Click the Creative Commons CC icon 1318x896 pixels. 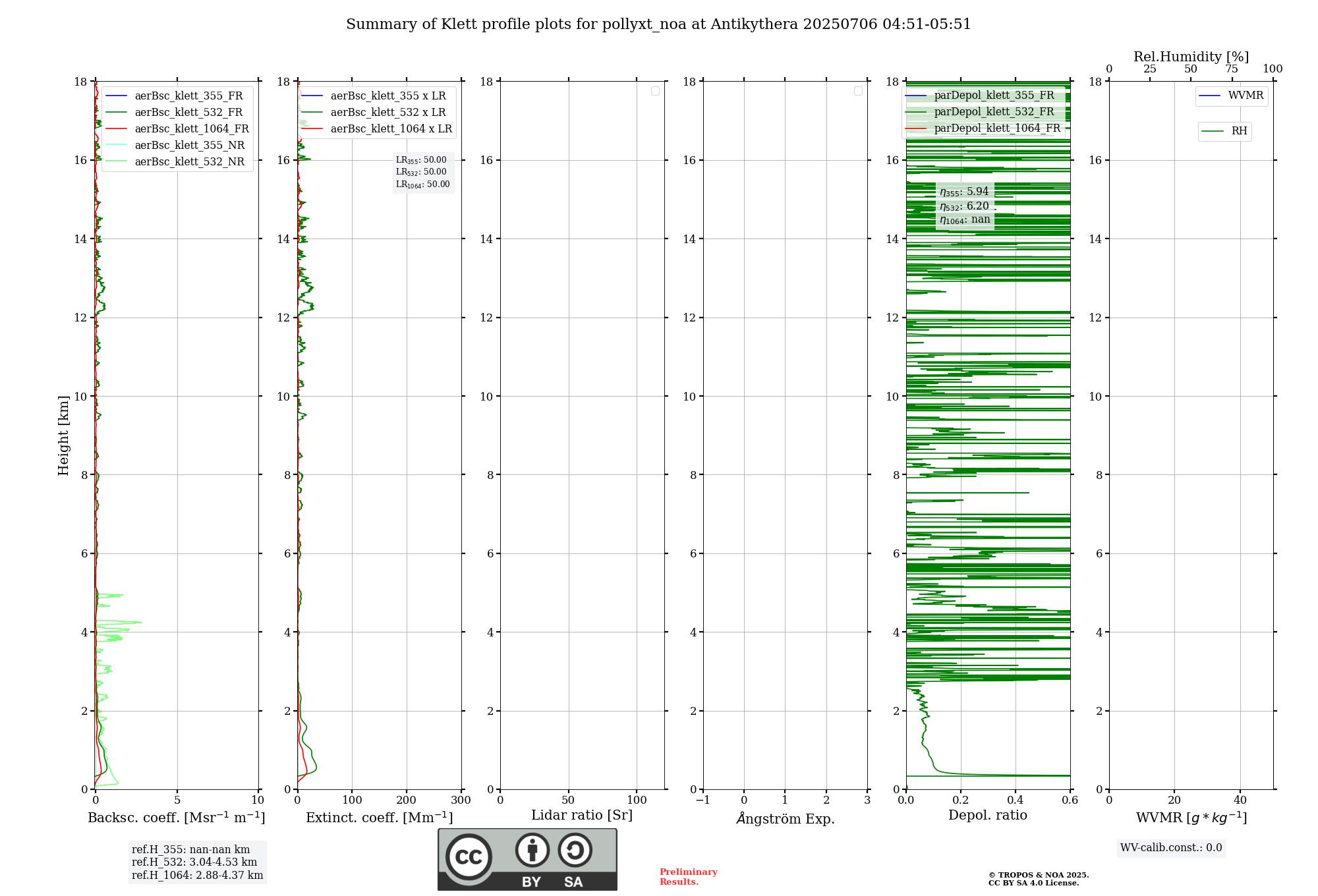[x=469, y=857]
